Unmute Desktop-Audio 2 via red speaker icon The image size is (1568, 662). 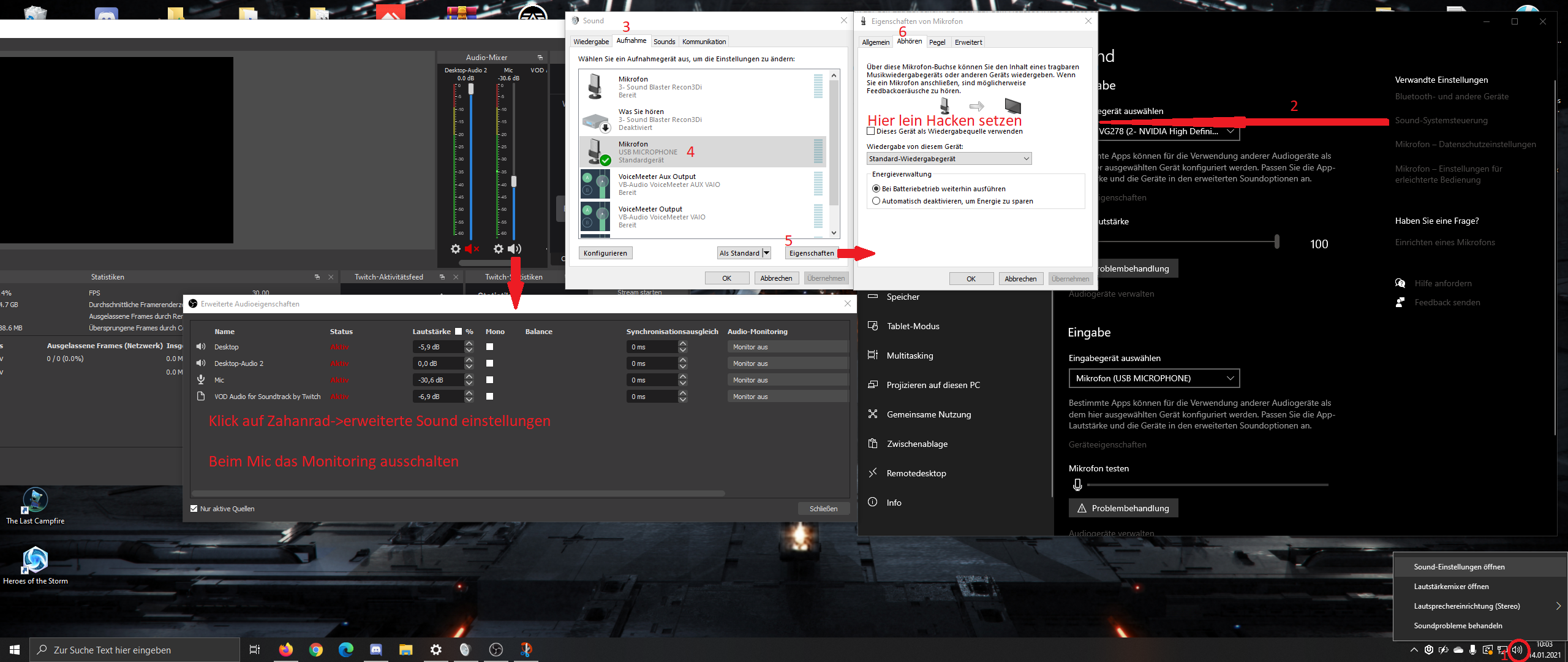[472, 249]
